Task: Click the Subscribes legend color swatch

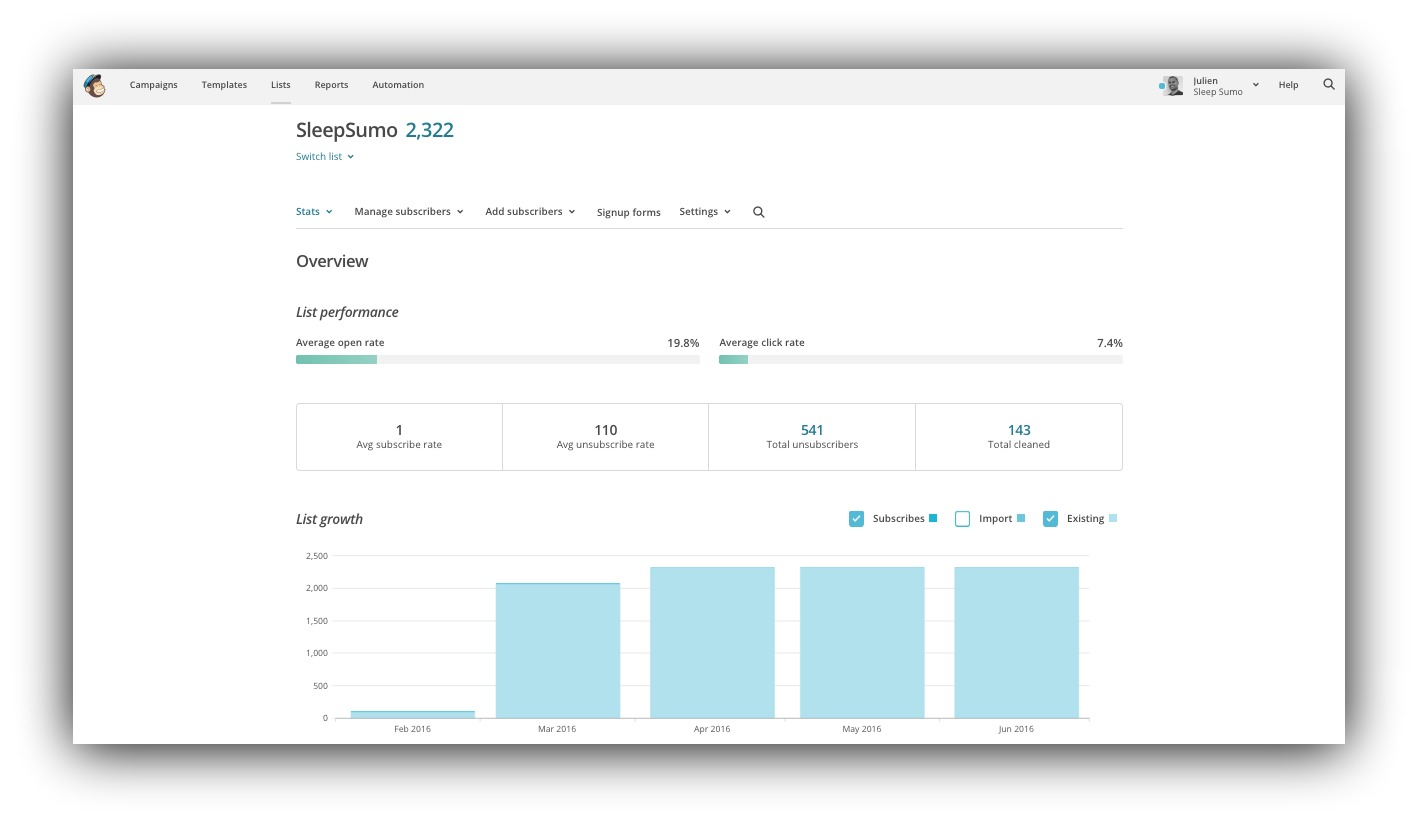Action: [933, 518]
